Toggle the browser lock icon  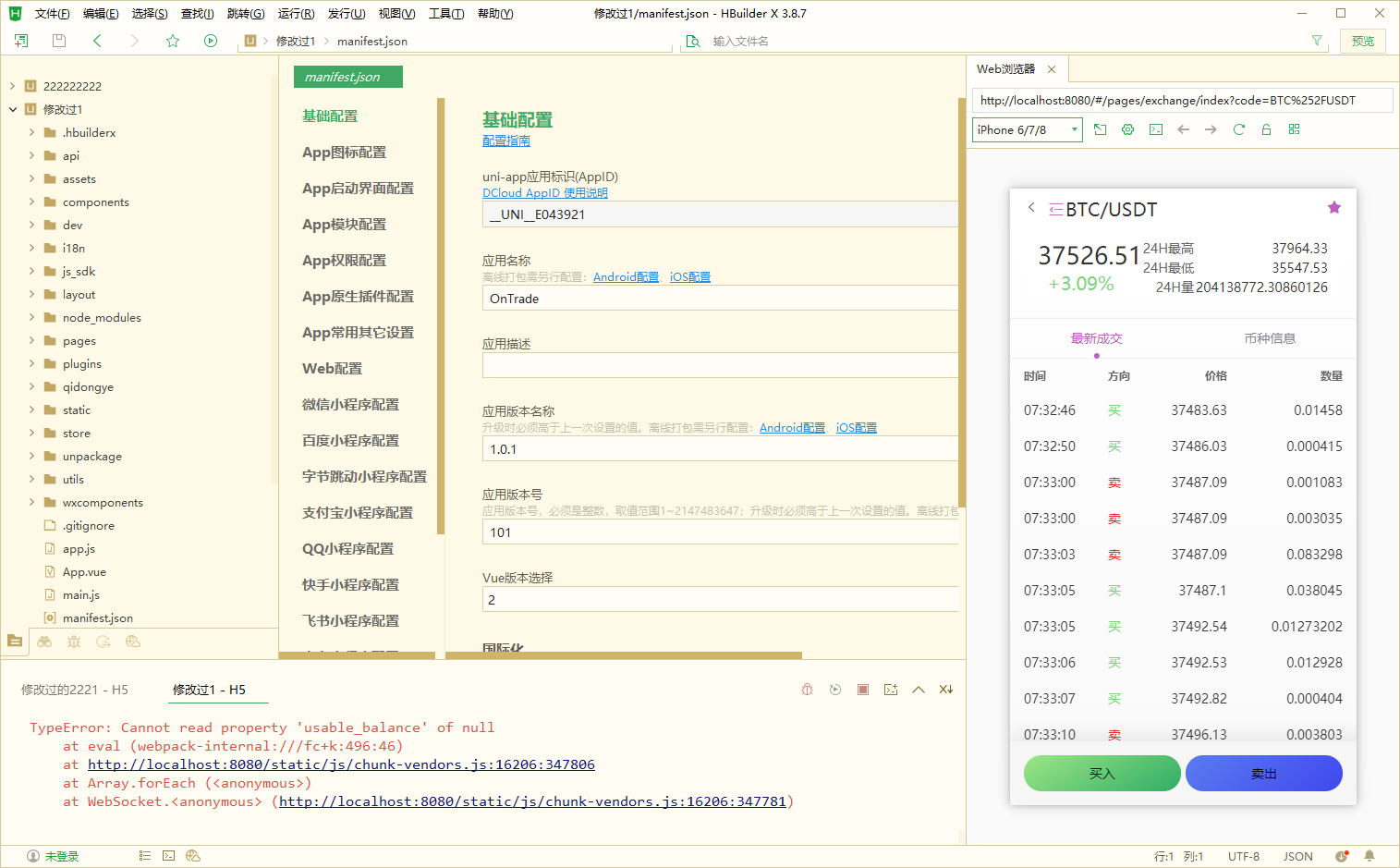[x=1266, y=129]
